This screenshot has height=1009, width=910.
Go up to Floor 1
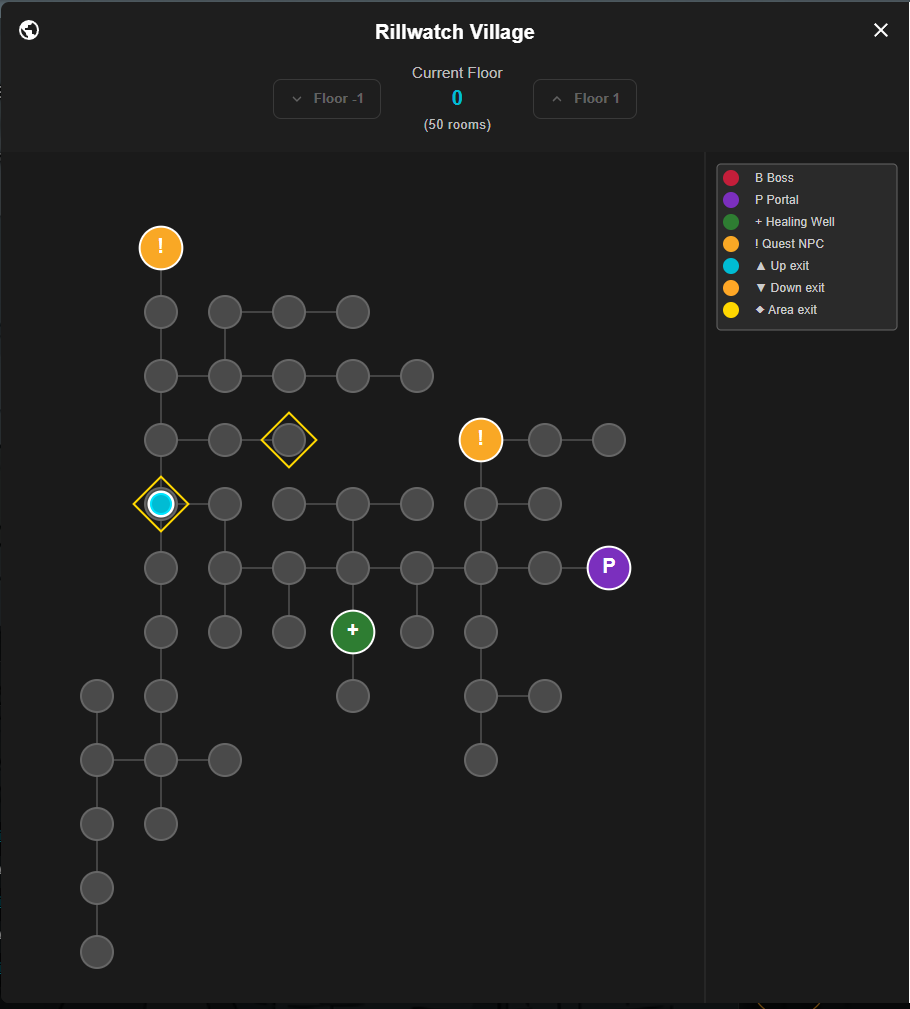(x=585, y=98)
